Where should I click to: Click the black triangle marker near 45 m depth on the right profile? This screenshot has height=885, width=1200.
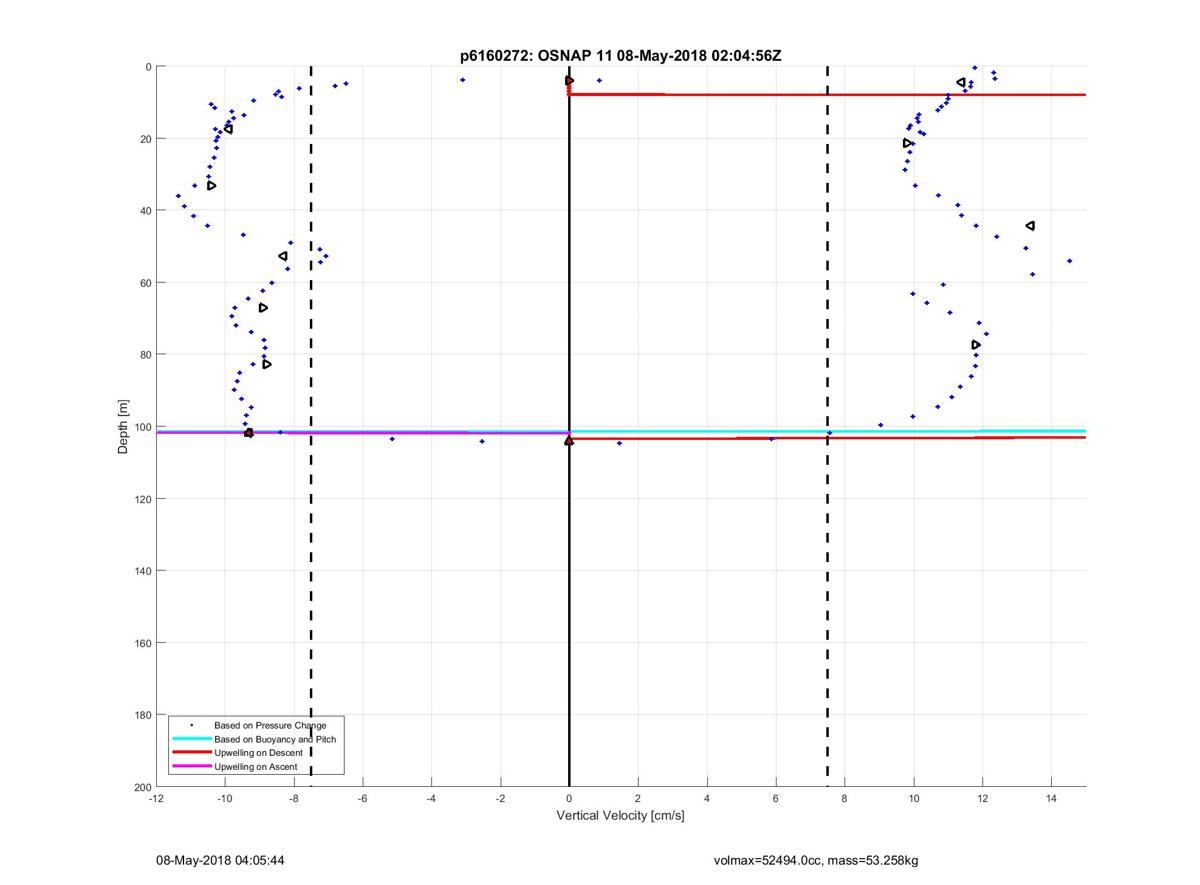1030,226
